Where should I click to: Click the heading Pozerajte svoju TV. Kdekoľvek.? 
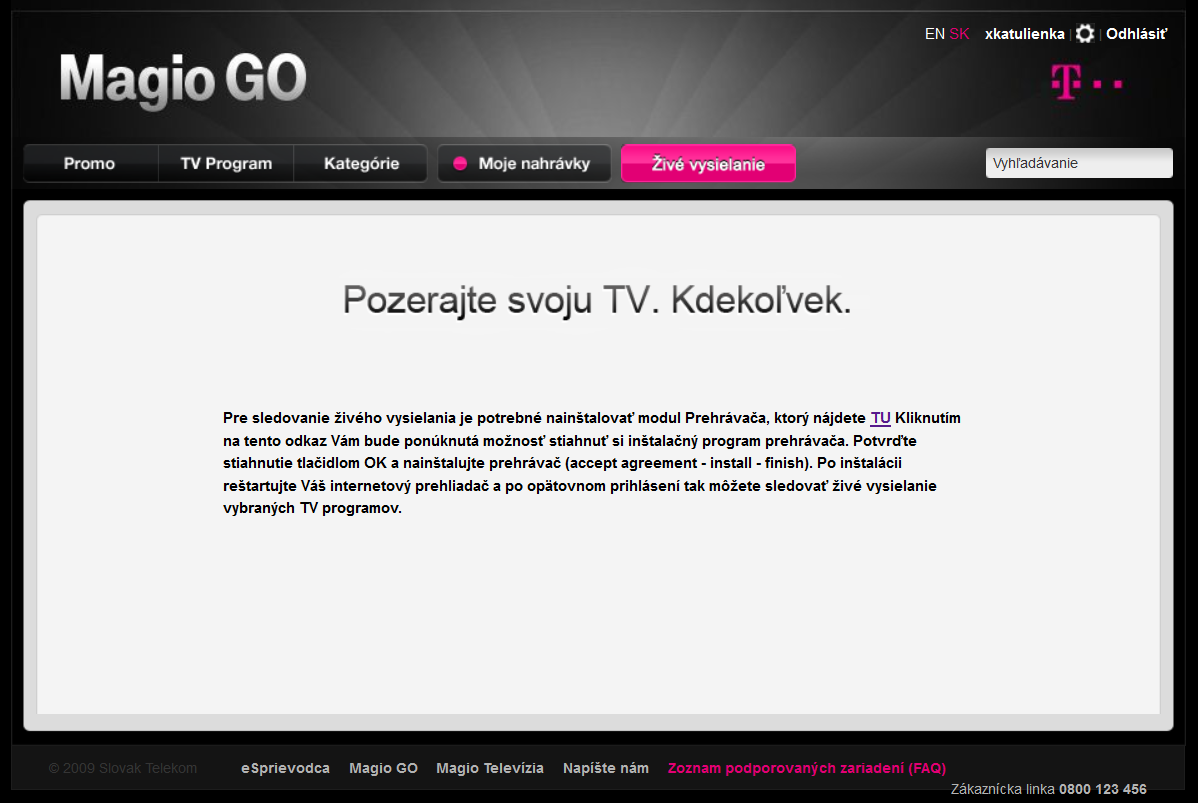pyautogui.click(x=597, y=300)
